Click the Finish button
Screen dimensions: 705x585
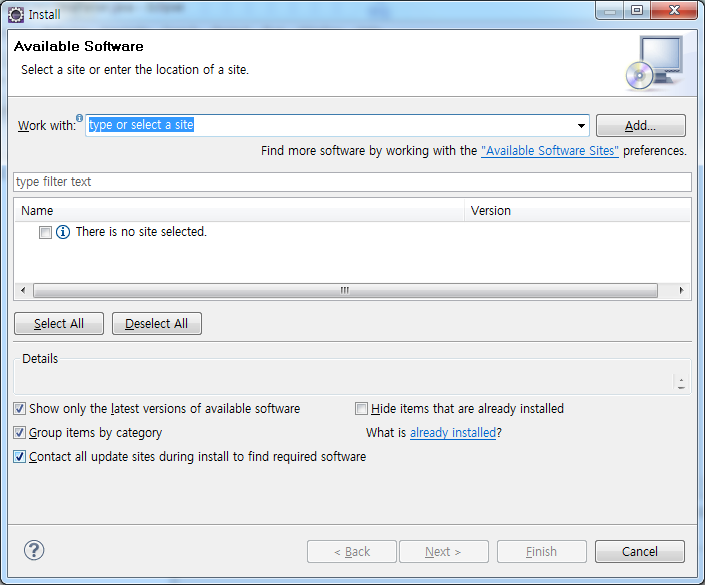coord(542,552)
